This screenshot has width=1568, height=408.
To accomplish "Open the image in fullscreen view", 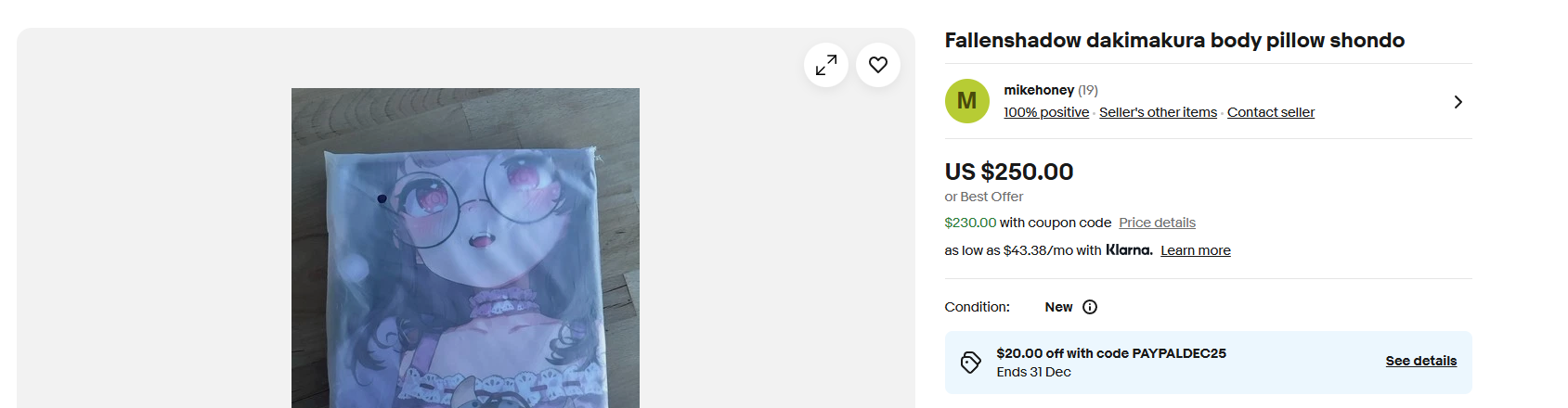I will (826, 65).
